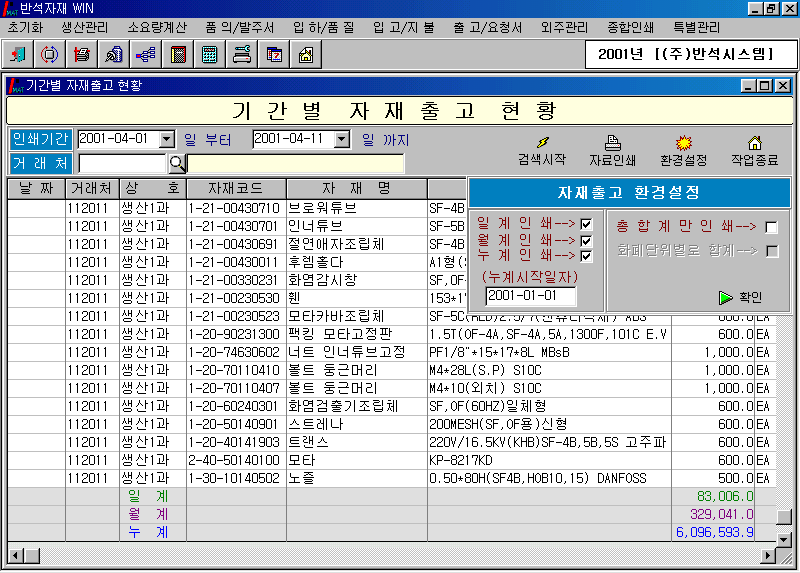Open the 종합인쇄 menu
This screenshot has width=800, height=573.
click(x=631, y=27)
